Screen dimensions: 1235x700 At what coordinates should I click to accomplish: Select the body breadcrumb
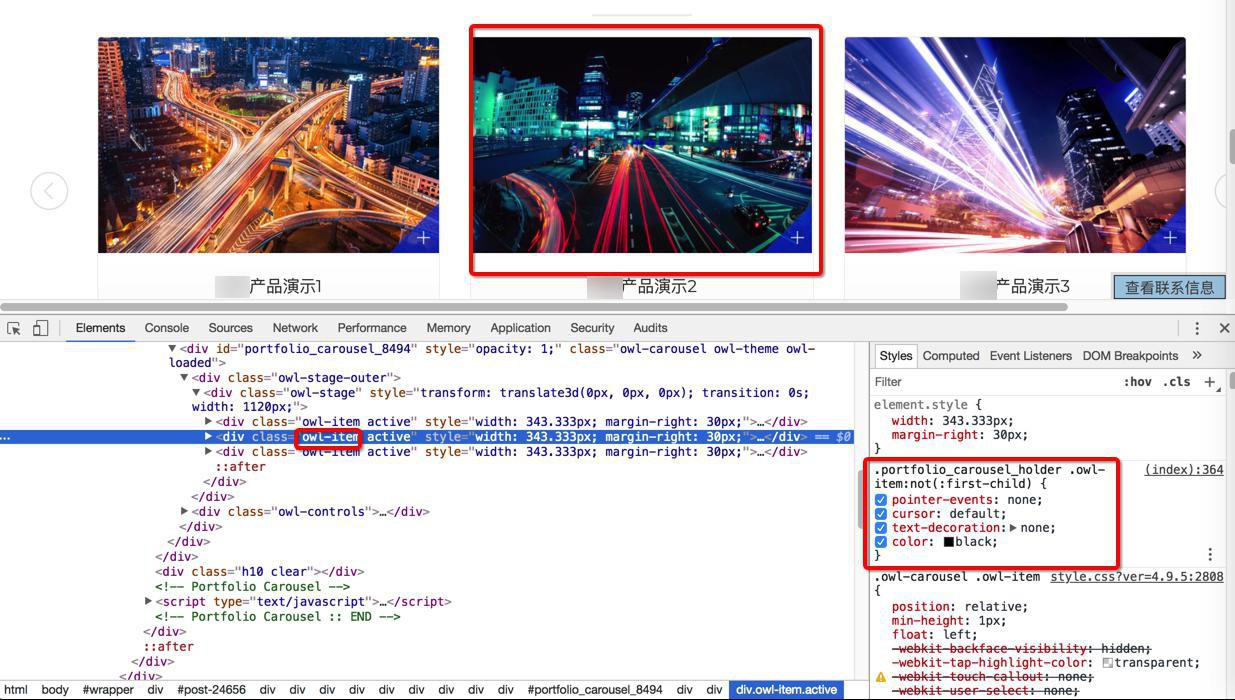(x=55, y=690)
